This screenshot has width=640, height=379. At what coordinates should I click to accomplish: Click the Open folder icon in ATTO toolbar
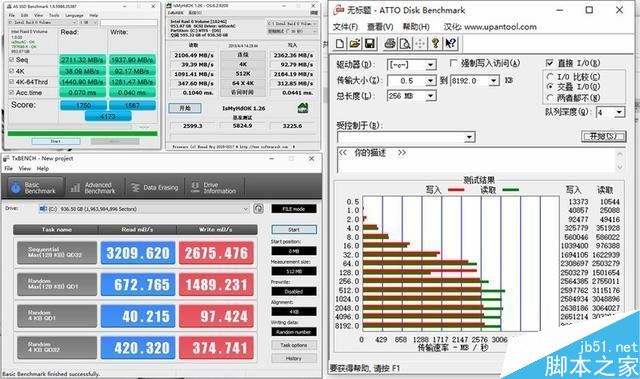[355, 43]
